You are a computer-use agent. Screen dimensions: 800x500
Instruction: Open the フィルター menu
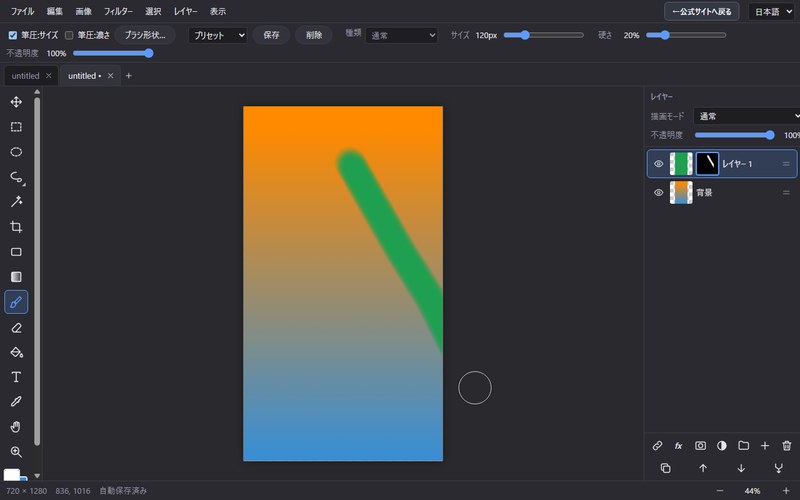[x=118, y=11]
